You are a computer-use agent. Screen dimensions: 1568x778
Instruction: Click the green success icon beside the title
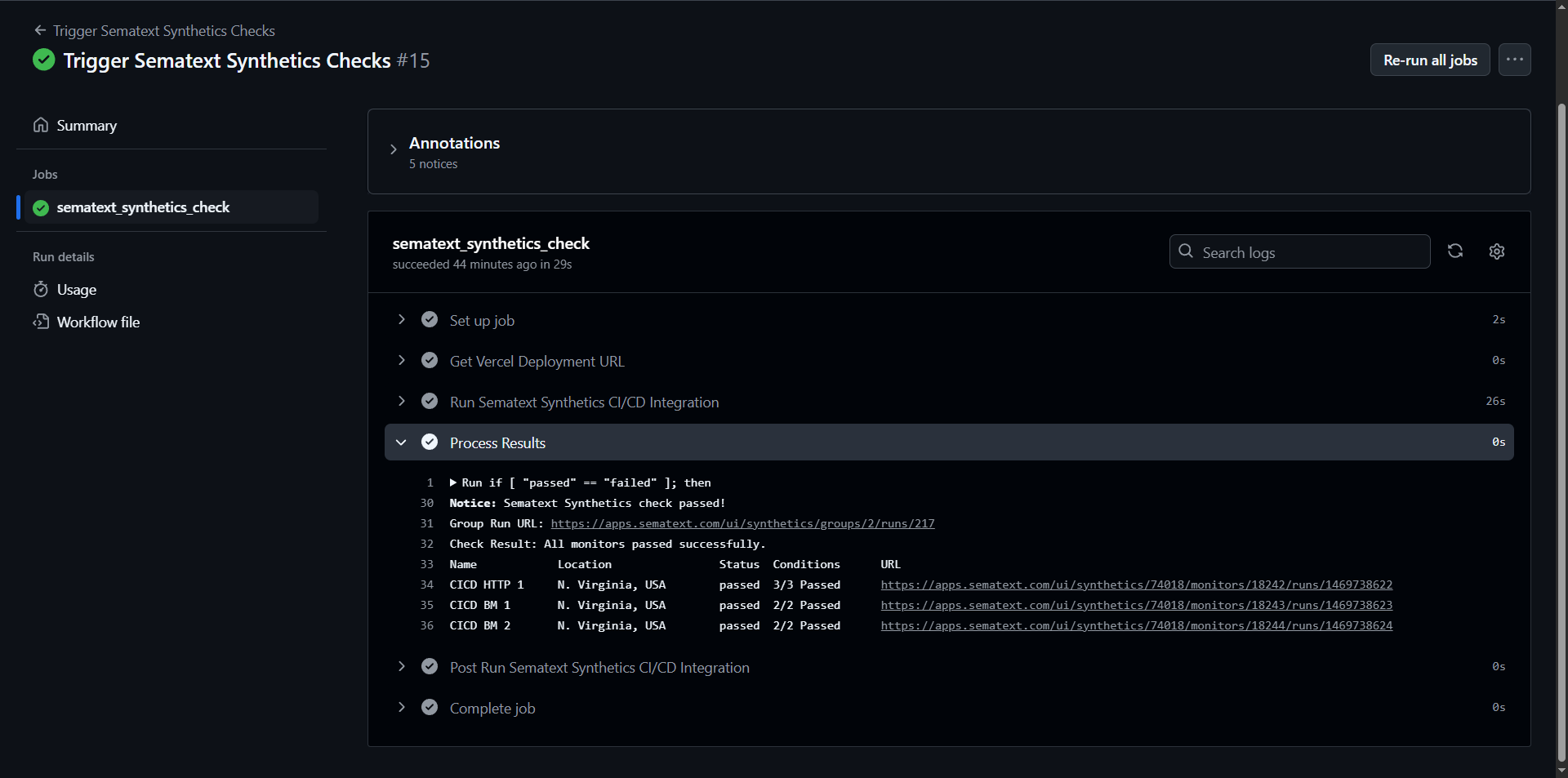coord(44,60)
